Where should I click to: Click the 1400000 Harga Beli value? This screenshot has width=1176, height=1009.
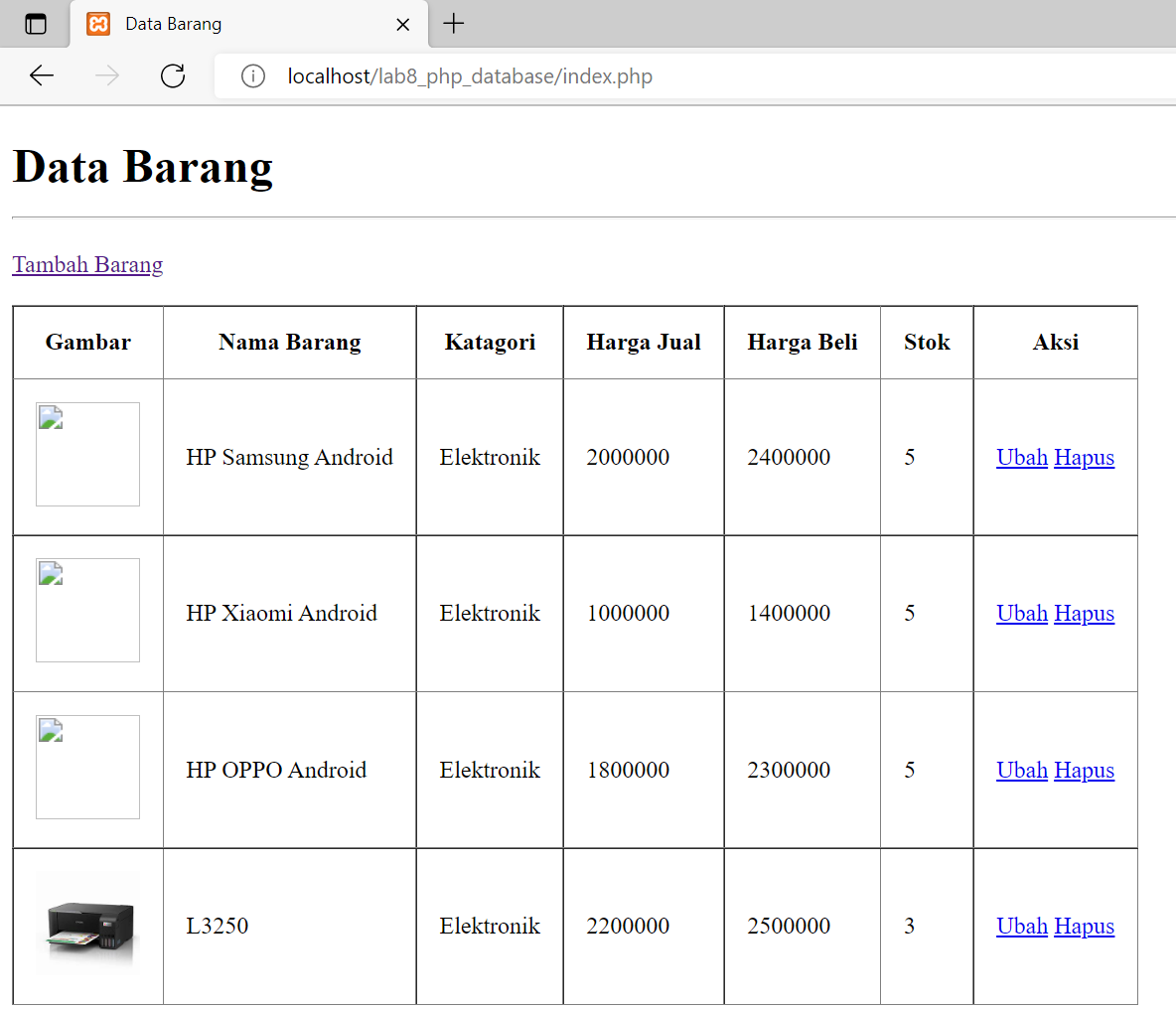tap(789, 613)
